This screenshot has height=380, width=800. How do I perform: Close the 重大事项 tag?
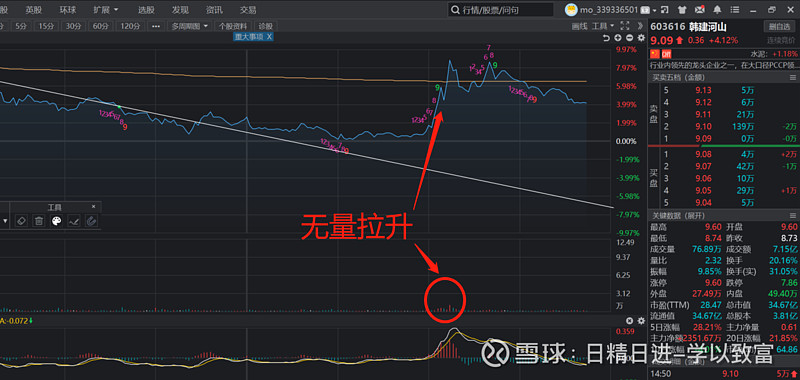tap(269, 37)
